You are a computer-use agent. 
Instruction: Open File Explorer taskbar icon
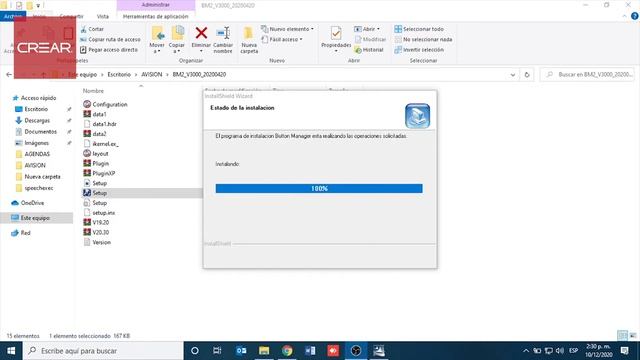pyautogui.click(x=264, y=351)
